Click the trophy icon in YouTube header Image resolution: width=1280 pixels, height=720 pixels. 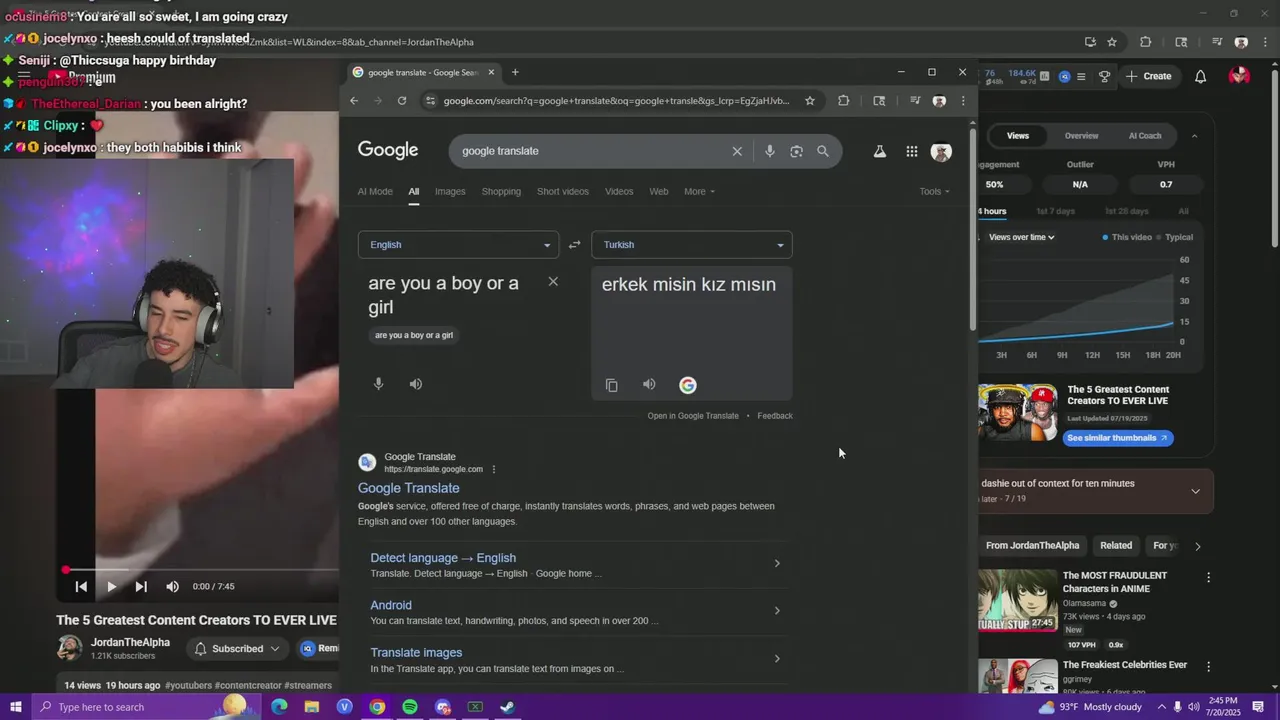click(x=1105, y=76)
